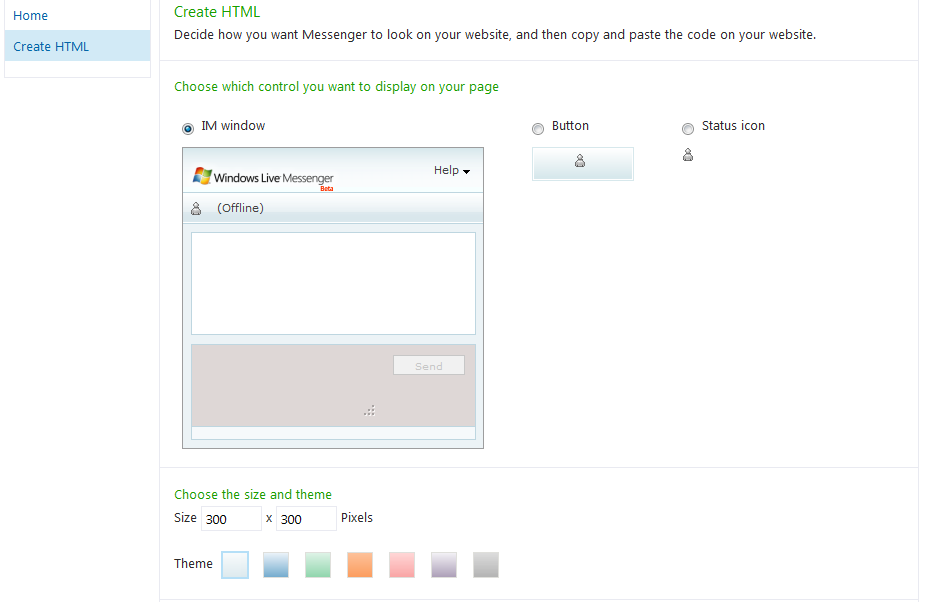Click the Windows Live Messenger logo
Screen dimensions: 927x602
pyautogui.click(x=263, y=177)
